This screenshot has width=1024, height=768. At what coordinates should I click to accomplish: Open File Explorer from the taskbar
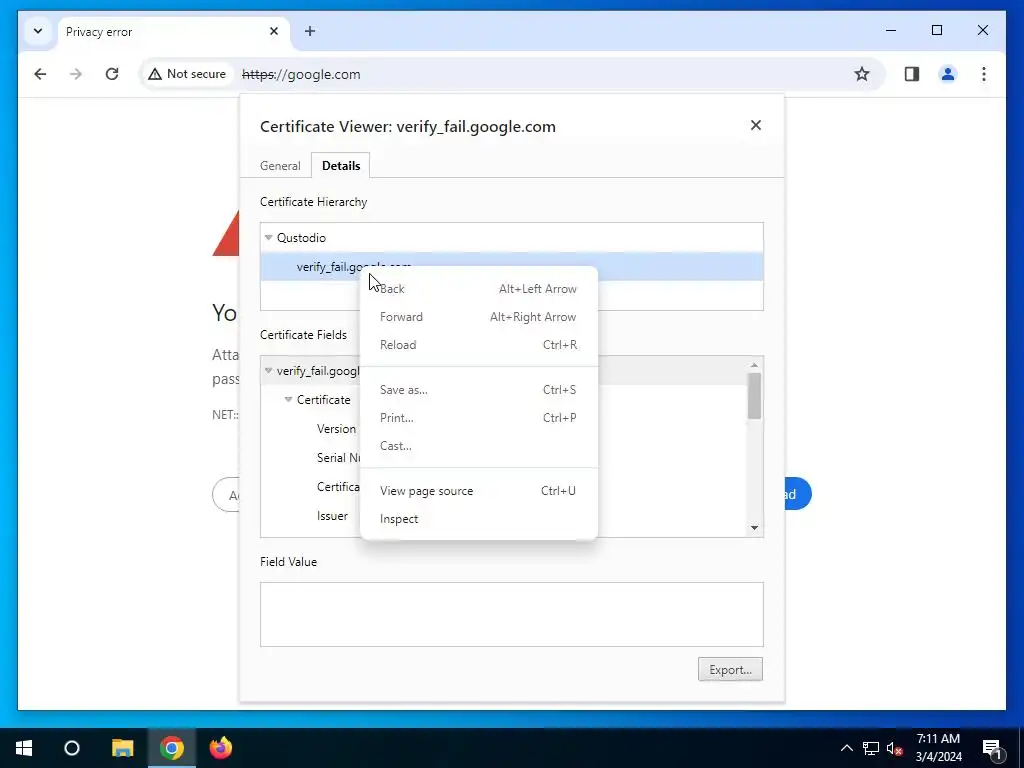click(122, 748)
